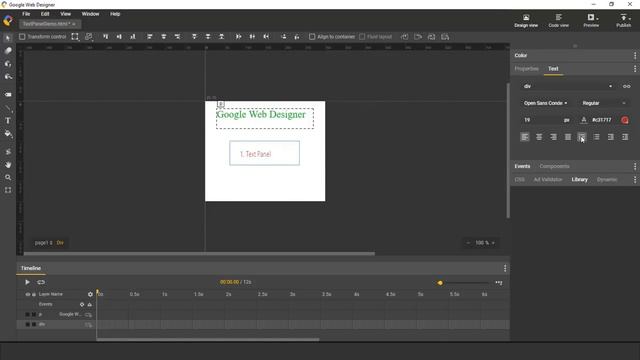Open the View menu
This screenshot has height=360, width=640.
tap(65, 14)
